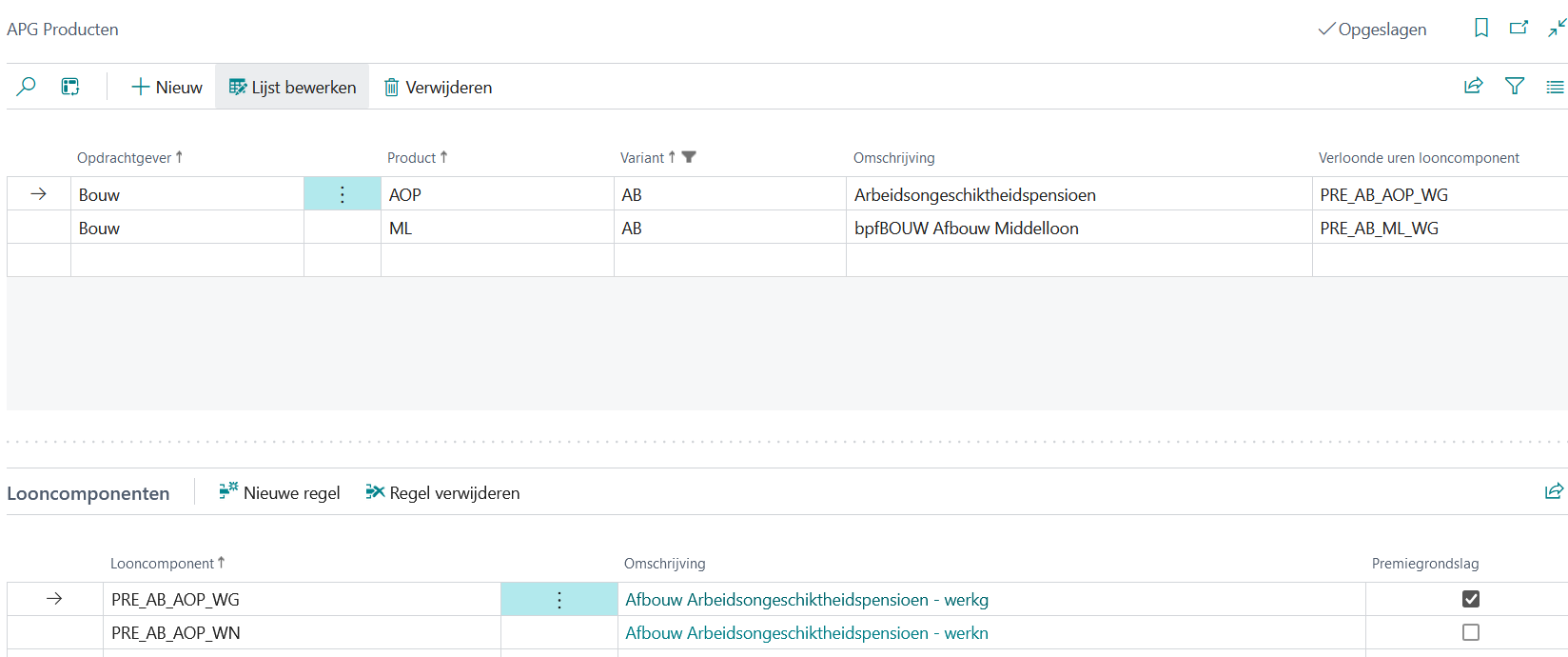Viewport: 1568px width, 657px height.
Task: Switch layout with the list view icon
Action: click(1555, 87)
